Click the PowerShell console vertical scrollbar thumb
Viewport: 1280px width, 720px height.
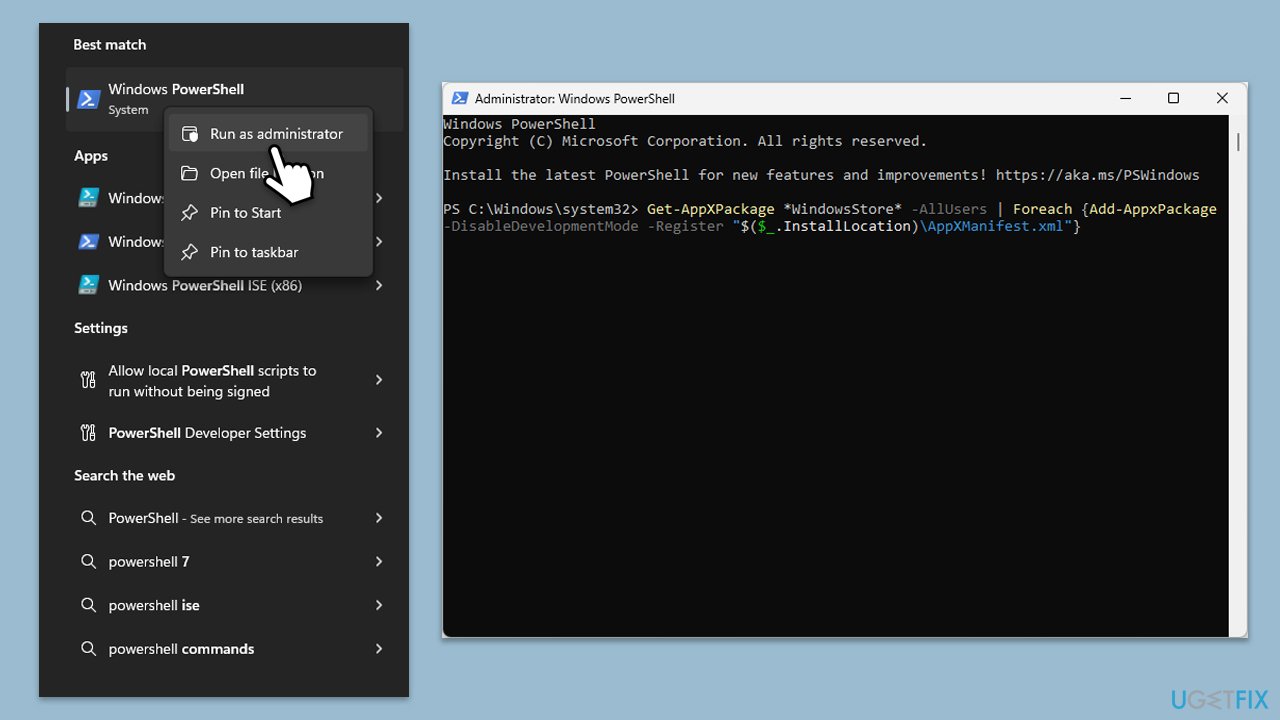click(x=1238, y=142)
